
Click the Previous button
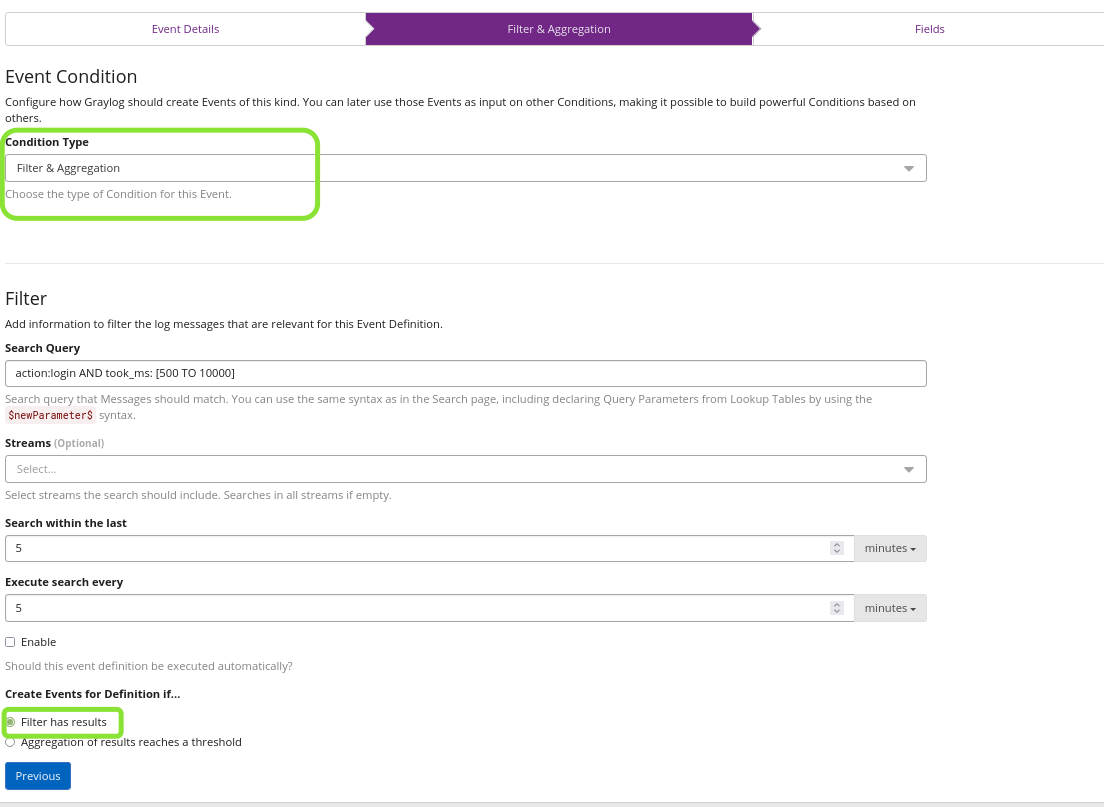pos(38,776)
